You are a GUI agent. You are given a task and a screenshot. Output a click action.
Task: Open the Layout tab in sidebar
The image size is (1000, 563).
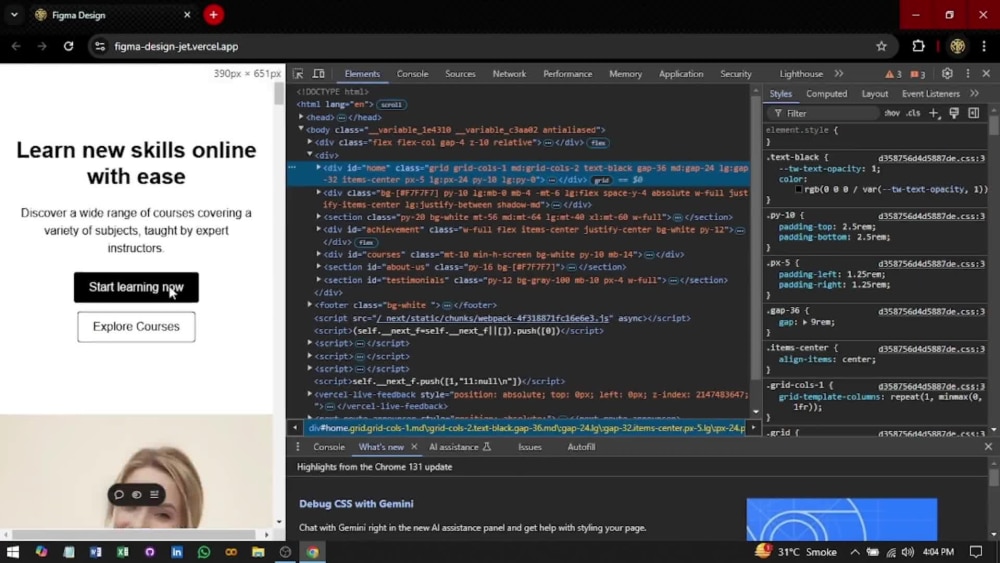pyautogui.click(x=874, y=94)
